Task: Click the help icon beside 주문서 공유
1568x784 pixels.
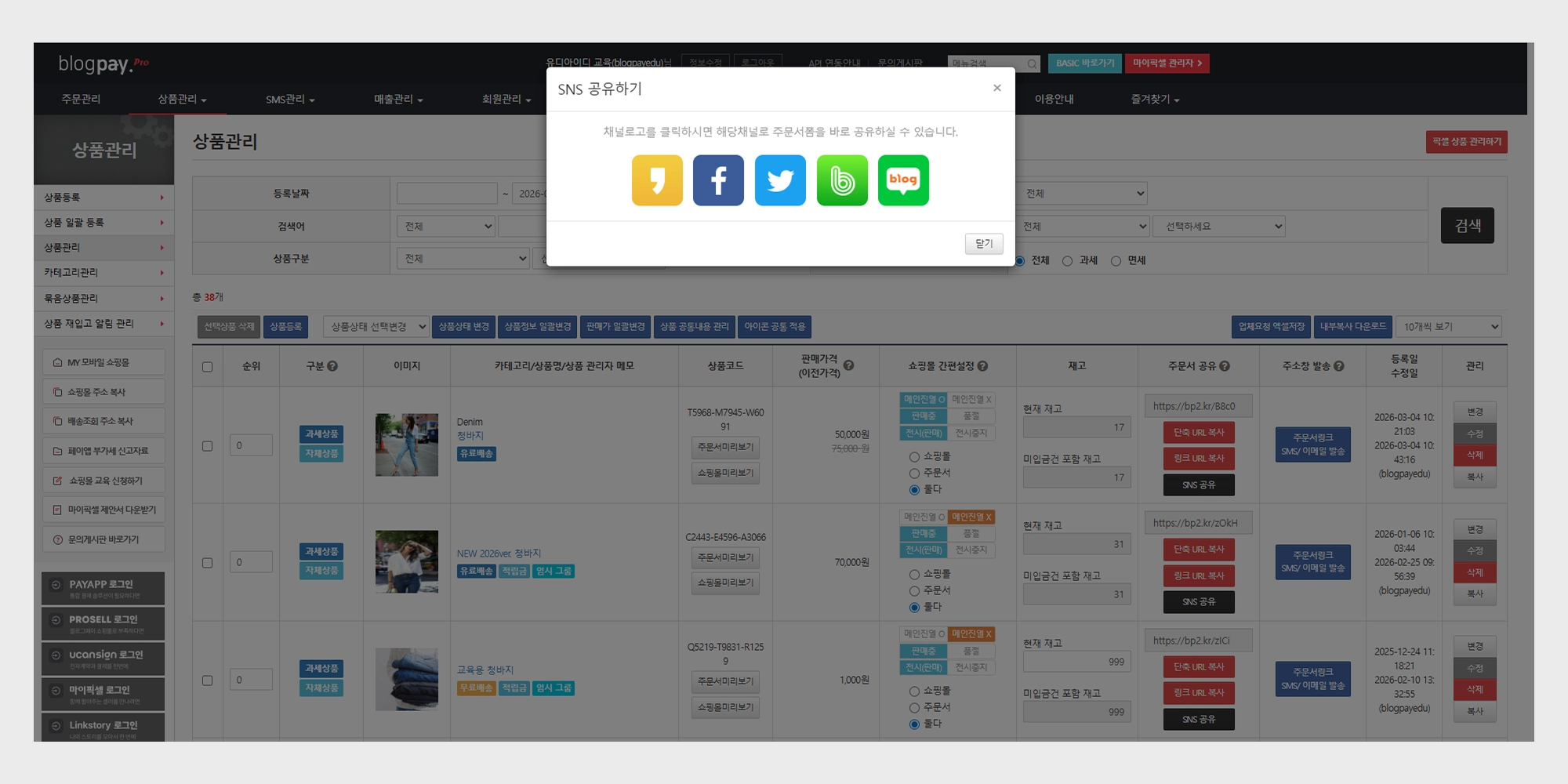Action: coord(1225,366)
